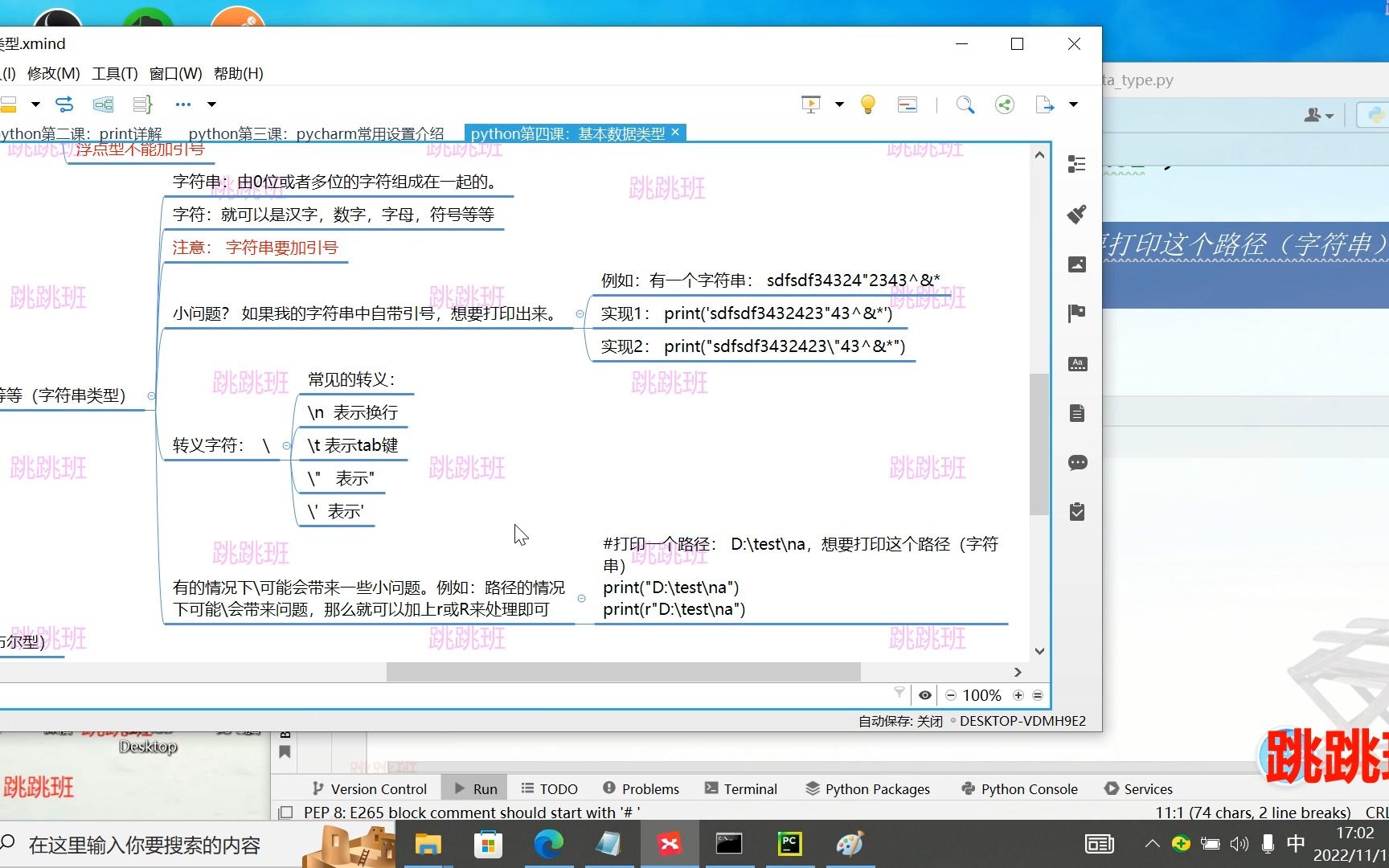The image size is (1389, 868).
Task: Open Microsoft Store from the taskbar
Action: (488, 844)
